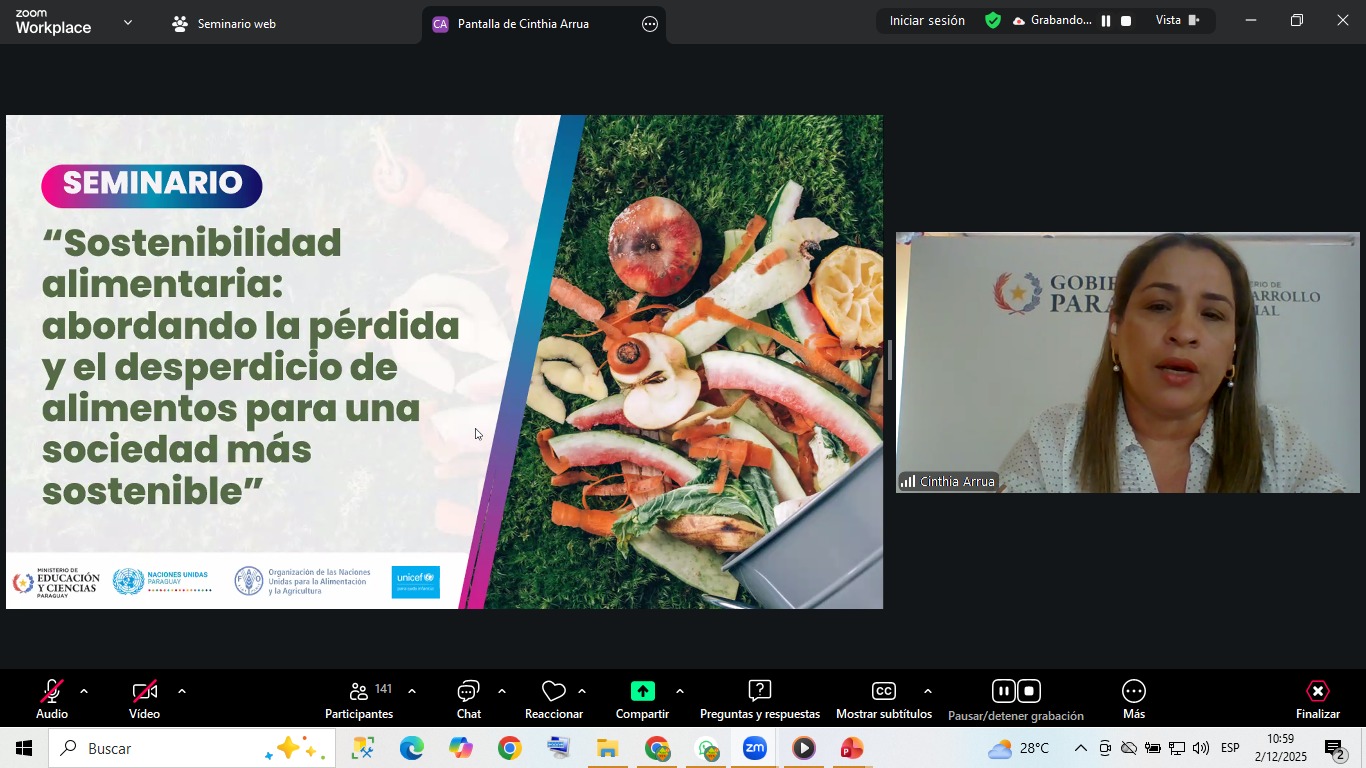1366x768 pixels.
Task: Stop recording with the stop icon
Action: 1028,690
